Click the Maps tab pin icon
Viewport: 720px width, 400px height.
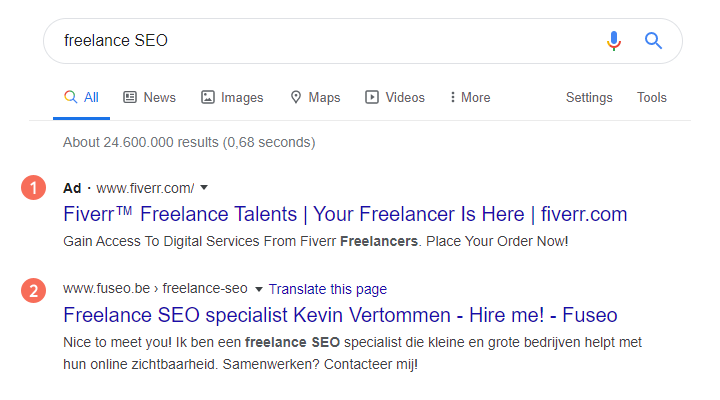(296, 97)
